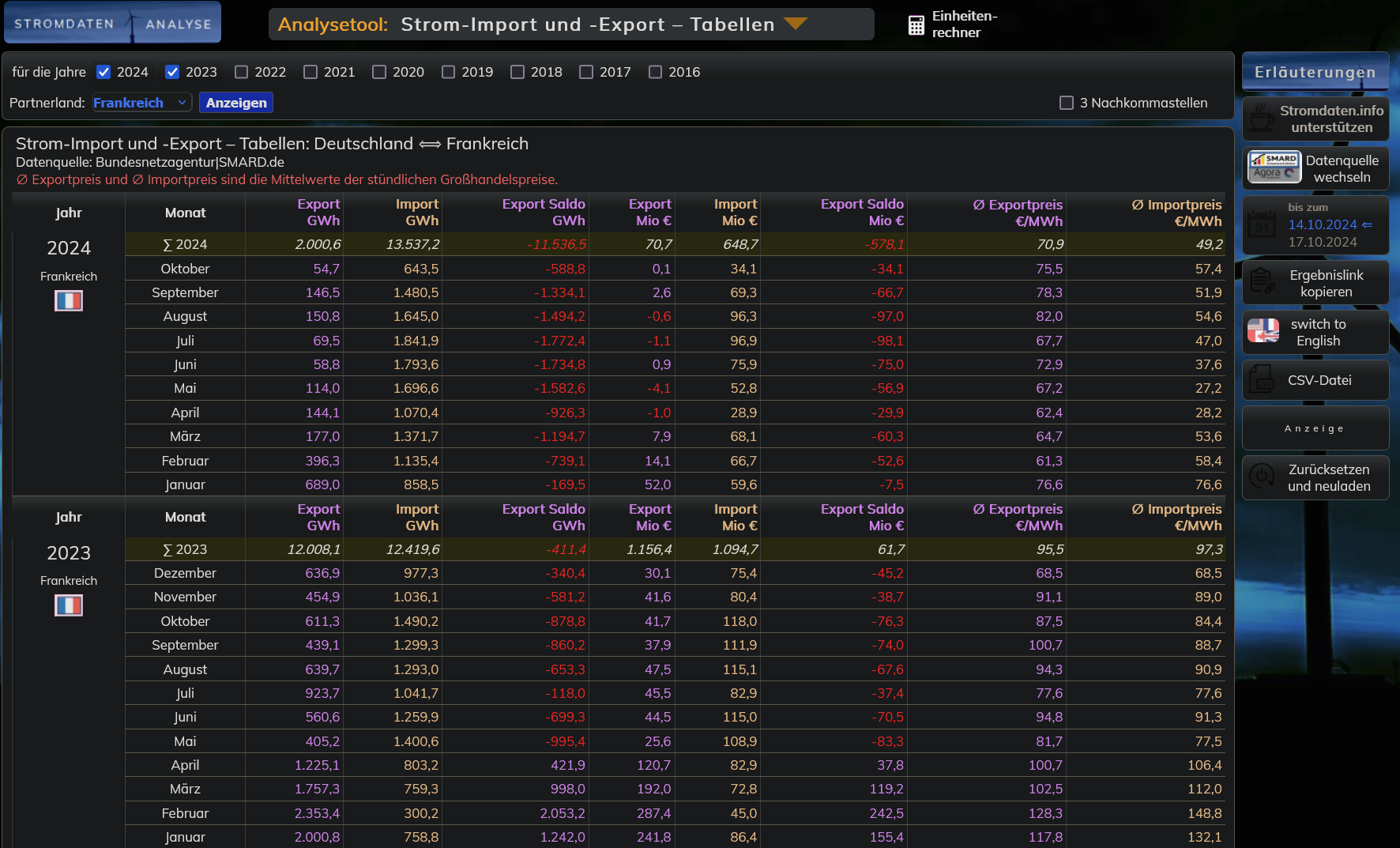
Task: Enable the 2021 year checkbox
Action: [310, 72]
